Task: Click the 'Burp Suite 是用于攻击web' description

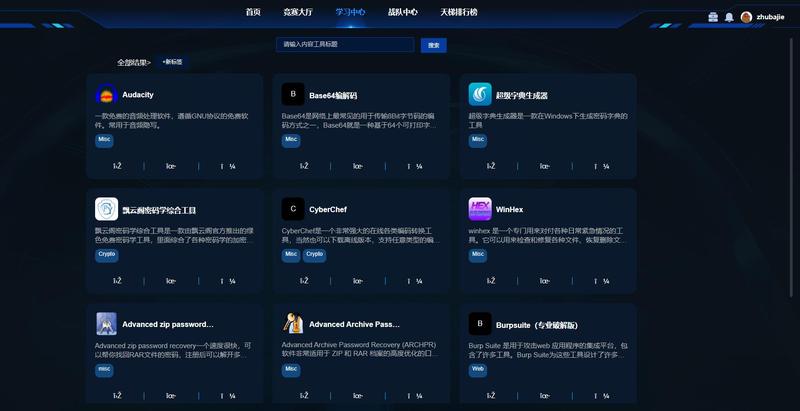Action: pyautogui.click(x=548, y=350)
